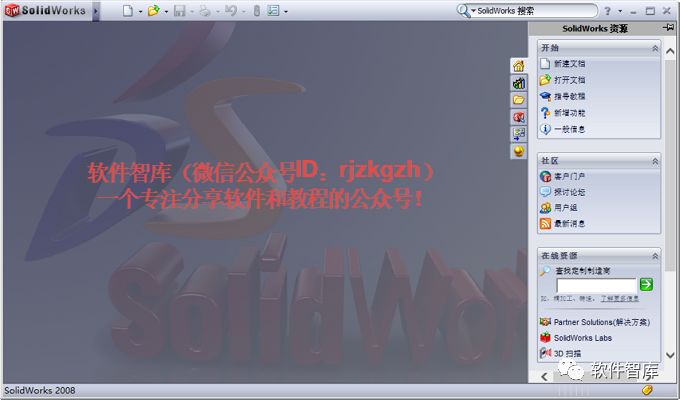The image size is (680, 400).
Task: Pin the SolidWorks 资源 task pane
Action: coord(668,28)
